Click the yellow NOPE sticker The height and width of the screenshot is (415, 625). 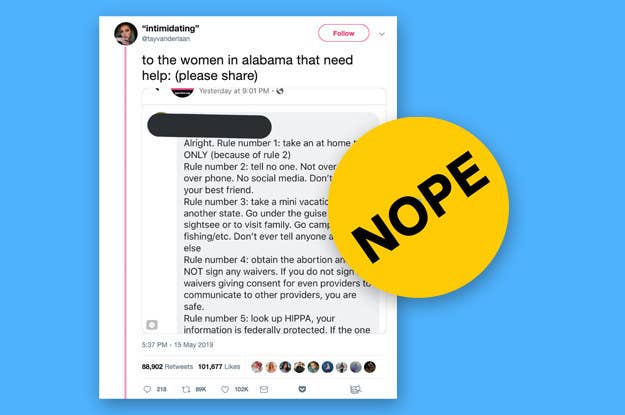pos(418,207)
